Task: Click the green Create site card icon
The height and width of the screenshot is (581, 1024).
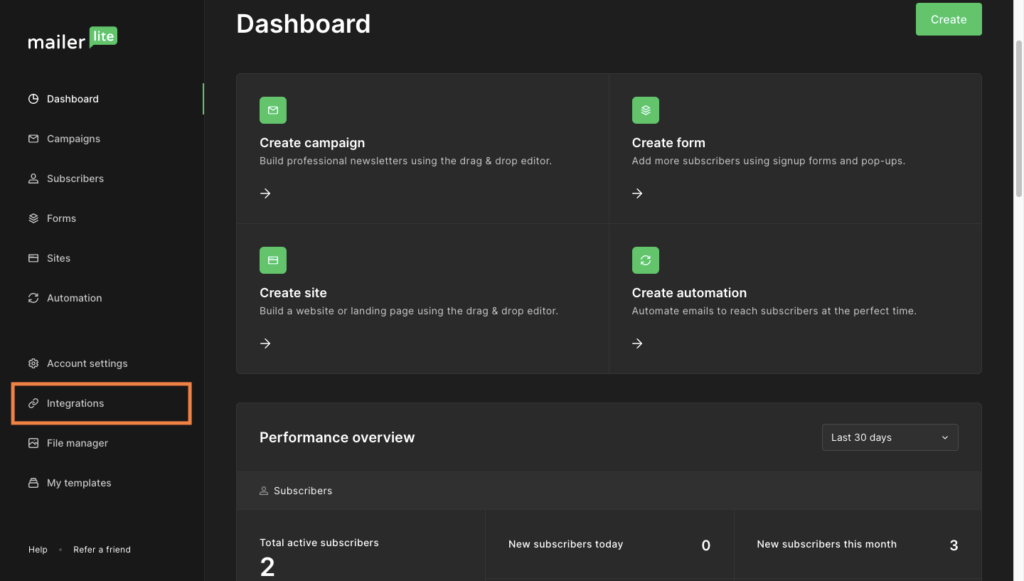Action: (x=273, y=260)
